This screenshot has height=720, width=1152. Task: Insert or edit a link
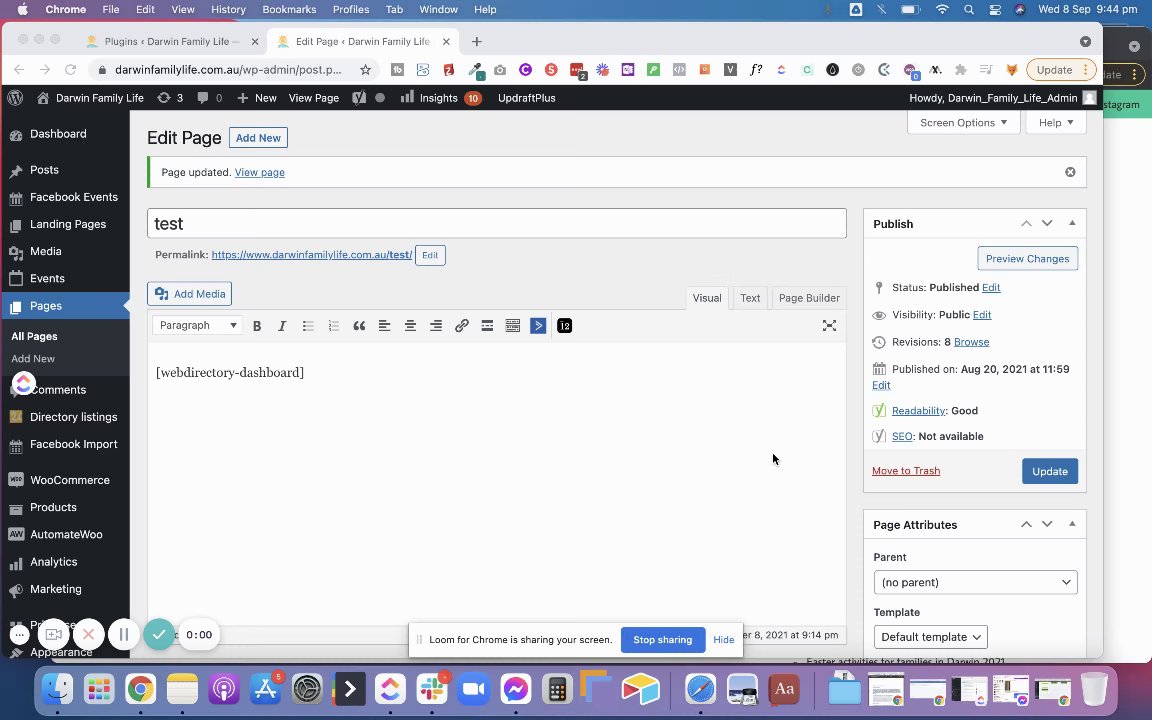pyautogui.click(x=461, y=325)
